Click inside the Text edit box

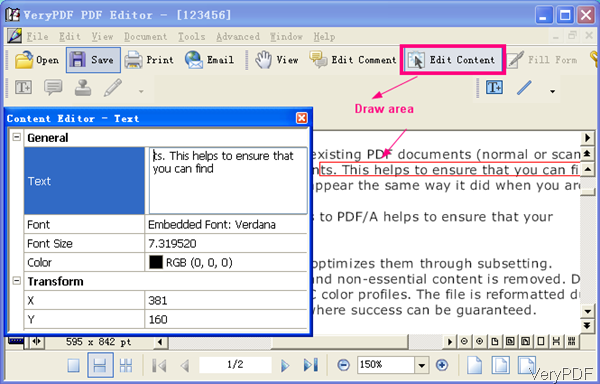pyautogui.click(x=228, y=181)
